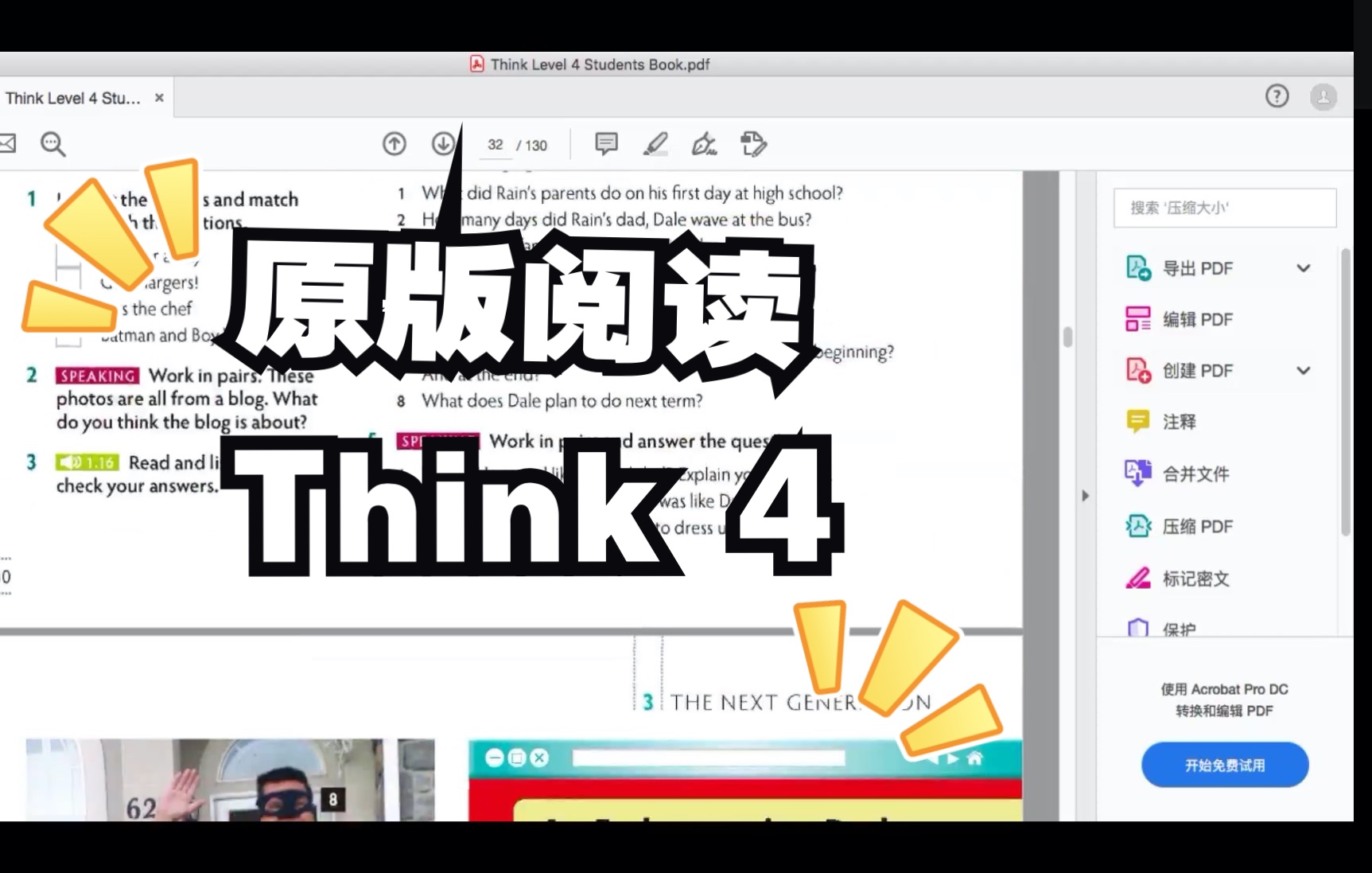This screenshot has width=1372, height=873.
Task: Click the window title 'Think Level 4 Students Book.pdf'
Action: click(600, 64)
